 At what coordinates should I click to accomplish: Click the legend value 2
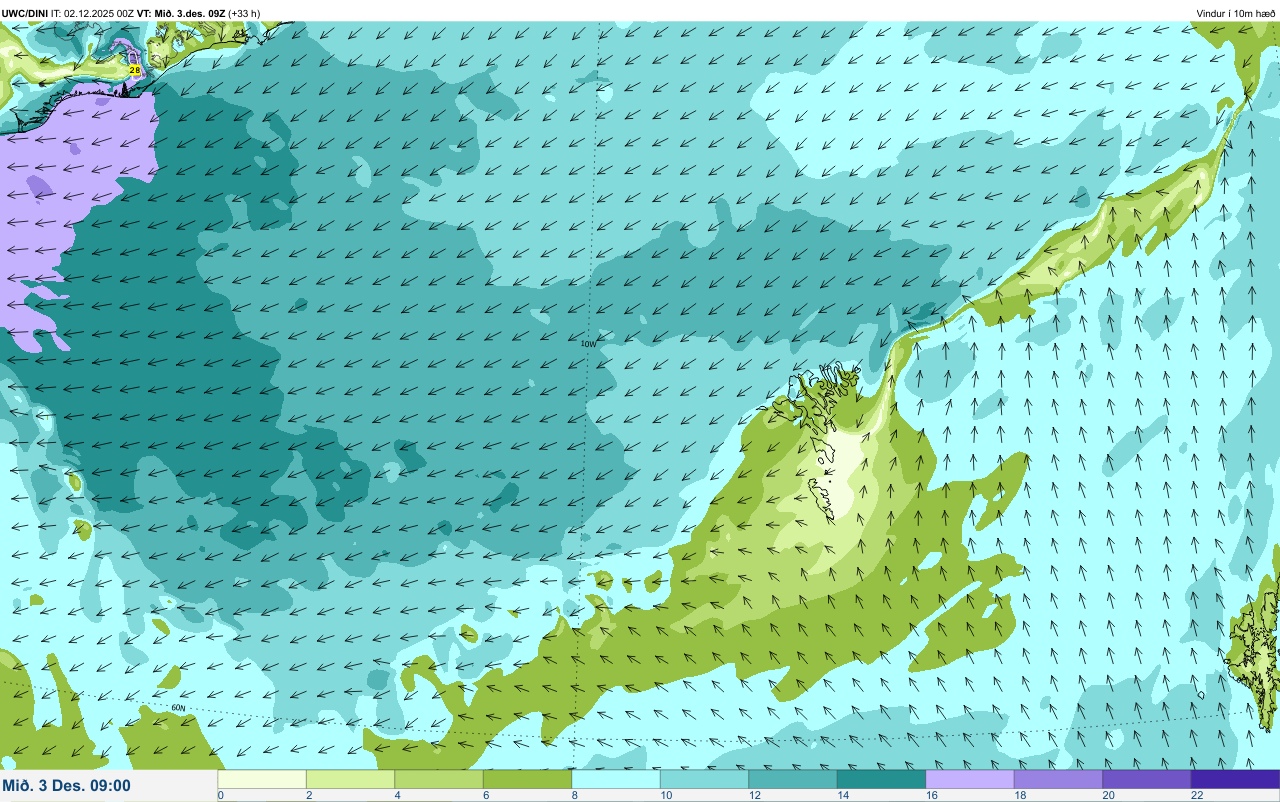coord(309,796)
